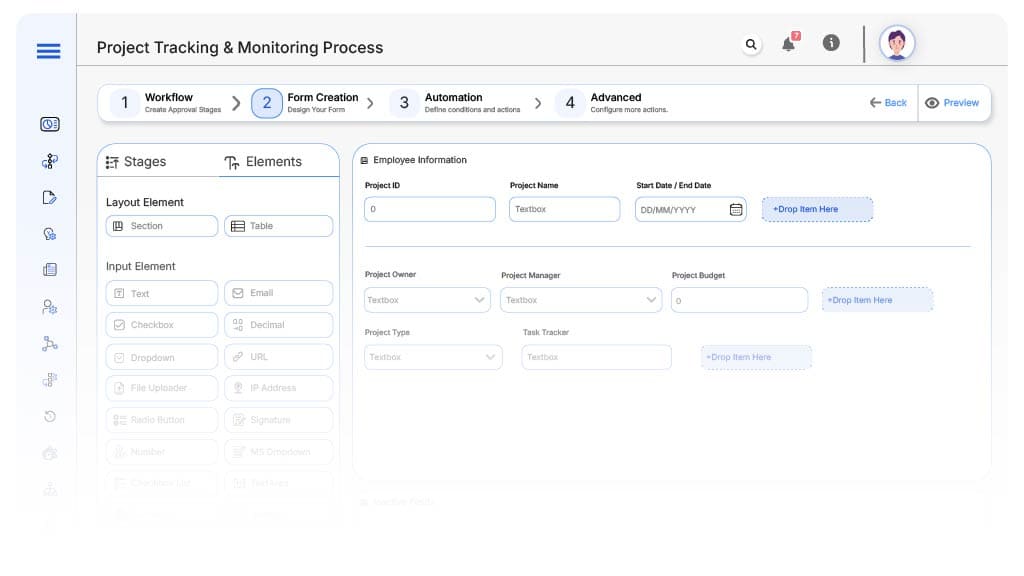Click the Preview eye button
Screen dimensions: 1024x576
[952, 103]
